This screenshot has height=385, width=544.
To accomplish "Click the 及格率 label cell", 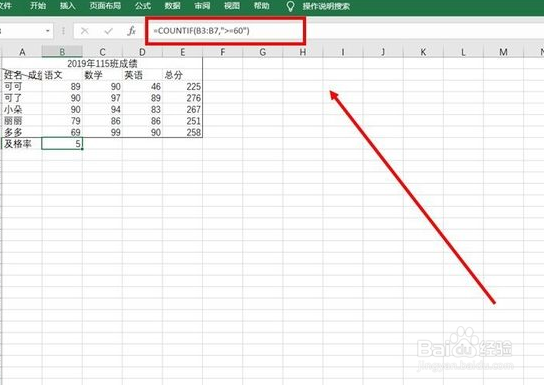I will 22,144.
